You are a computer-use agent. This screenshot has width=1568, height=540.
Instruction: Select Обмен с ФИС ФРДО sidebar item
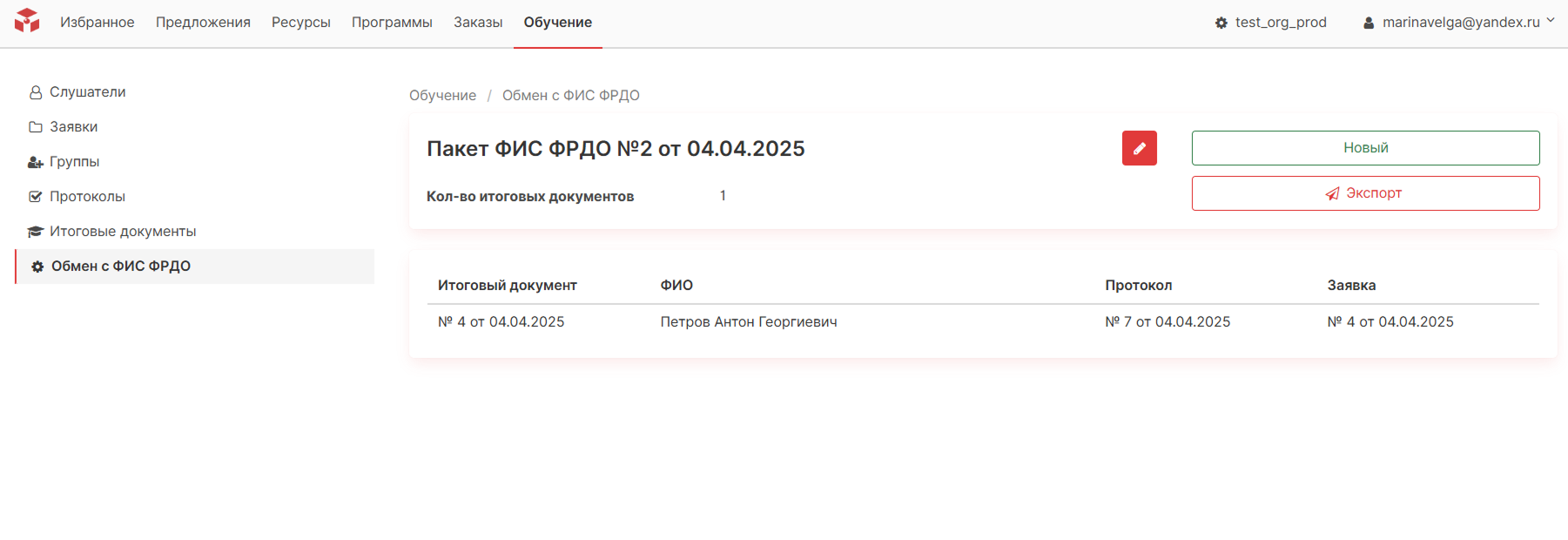point(194,267)
